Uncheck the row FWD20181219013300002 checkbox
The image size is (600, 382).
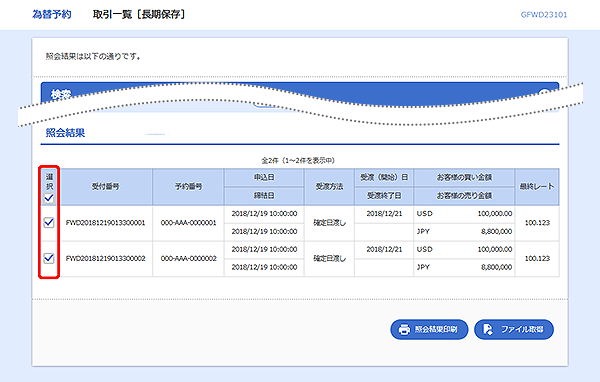point(49,258)
